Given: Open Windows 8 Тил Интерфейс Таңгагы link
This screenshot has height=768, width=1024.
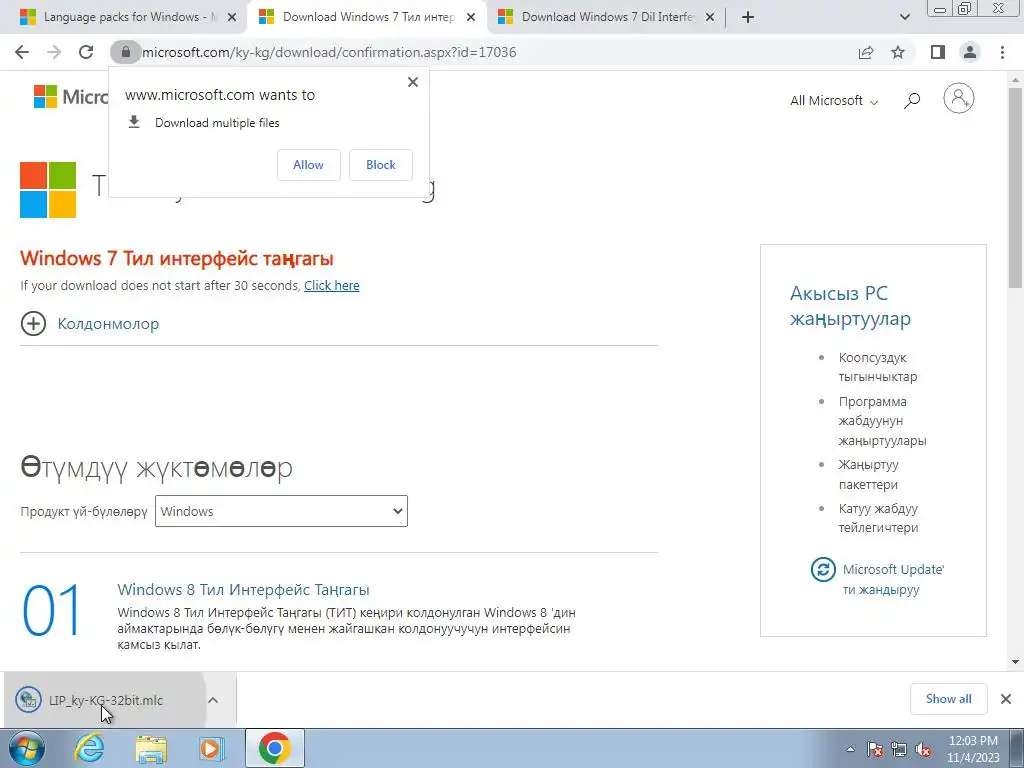Looking at the screenshot, I should pos(244,590).
